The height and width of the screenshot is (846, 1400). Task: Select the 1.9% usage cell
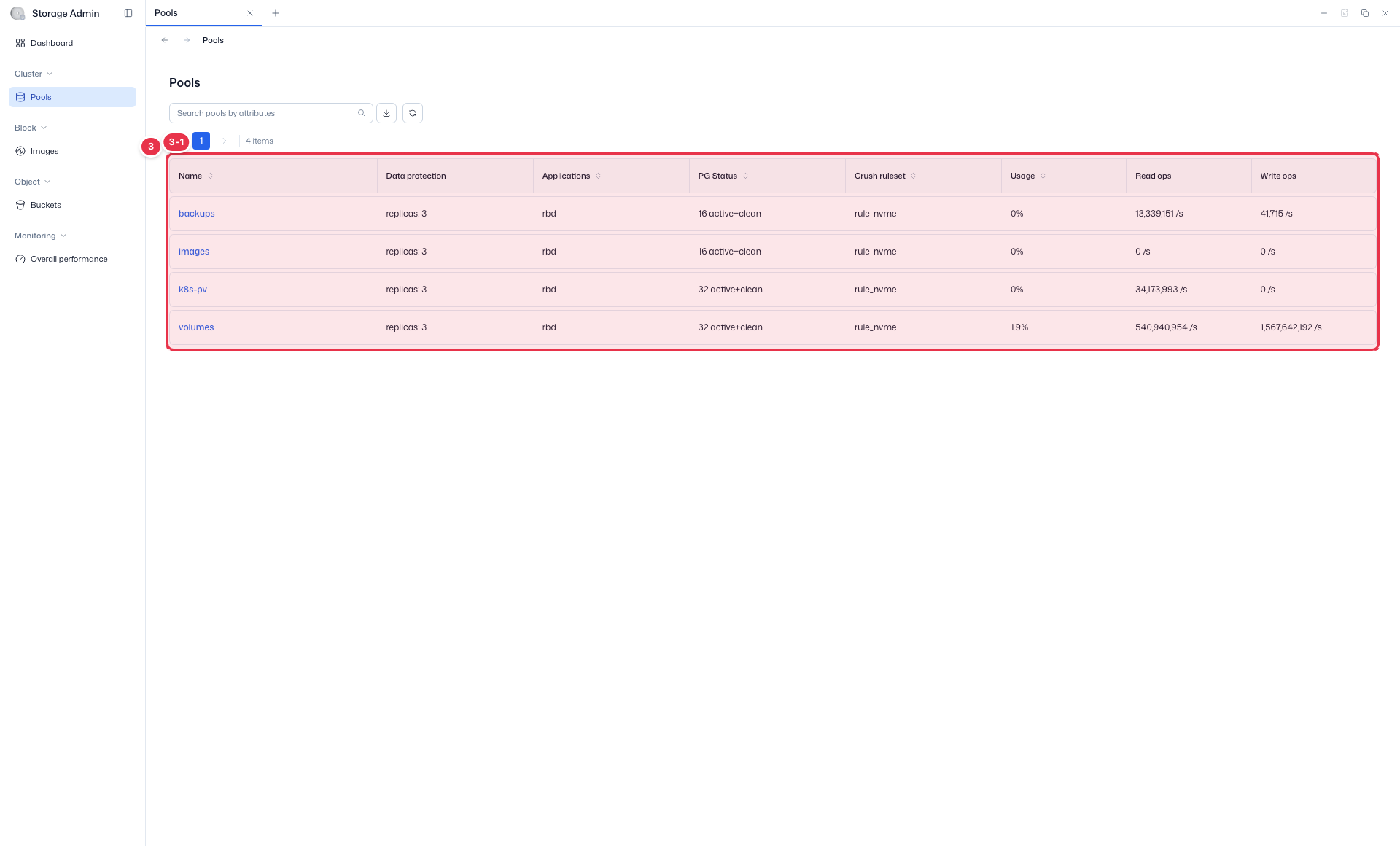(x=1019, y=327)
